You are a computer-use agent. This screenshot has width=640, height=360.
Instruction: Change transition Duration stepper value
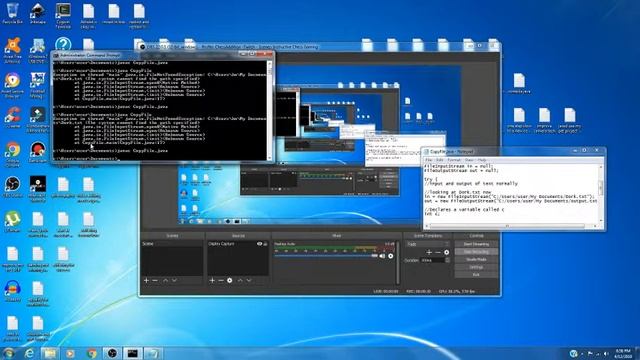tap(448, 260)
